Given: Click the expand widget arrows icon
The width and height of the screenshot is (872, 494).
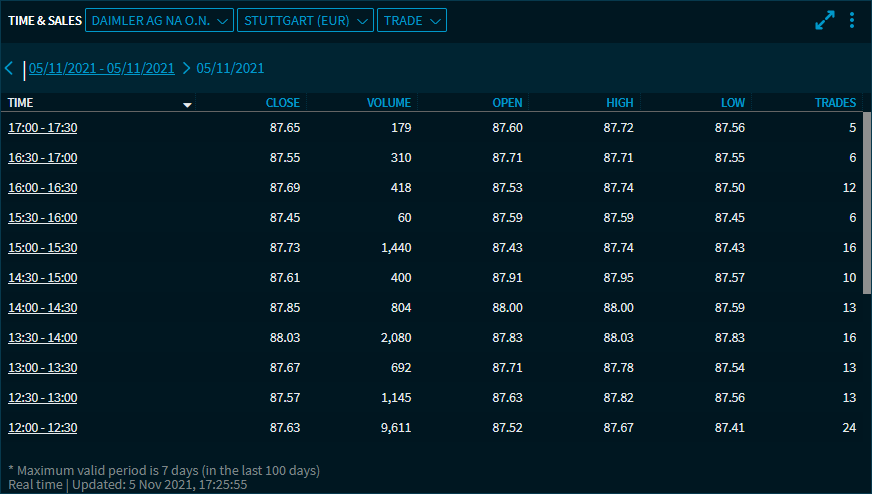Looking at the screenshot, I should click(825, 20).
